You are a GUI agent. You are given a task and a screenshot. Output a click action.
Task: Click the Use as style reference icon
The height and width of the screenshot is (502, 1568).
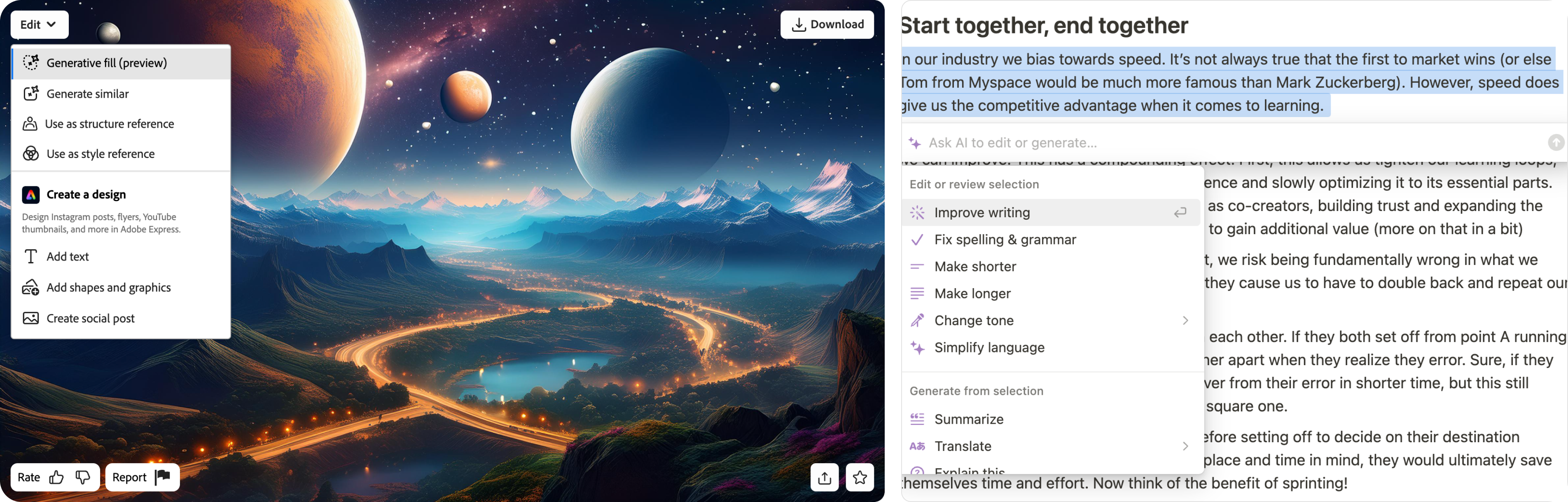[30, 153]
